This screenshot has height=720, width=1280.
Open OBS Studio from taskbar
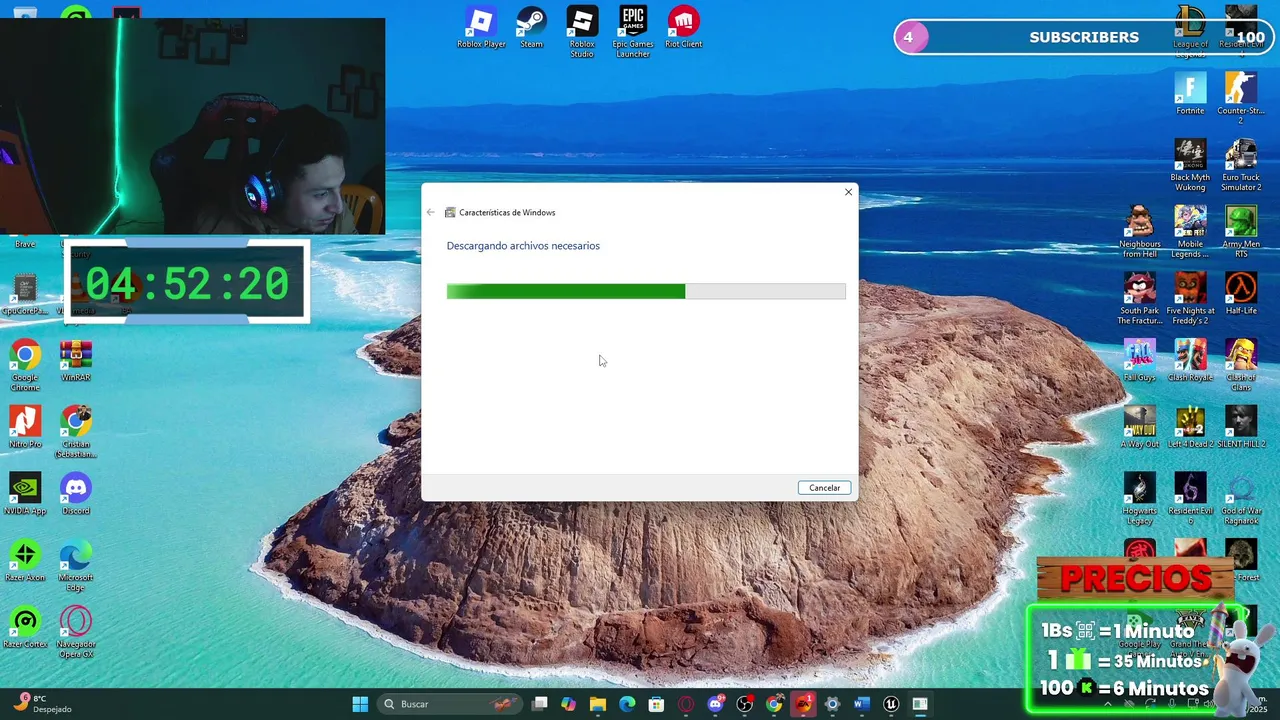tap(744, 704)
